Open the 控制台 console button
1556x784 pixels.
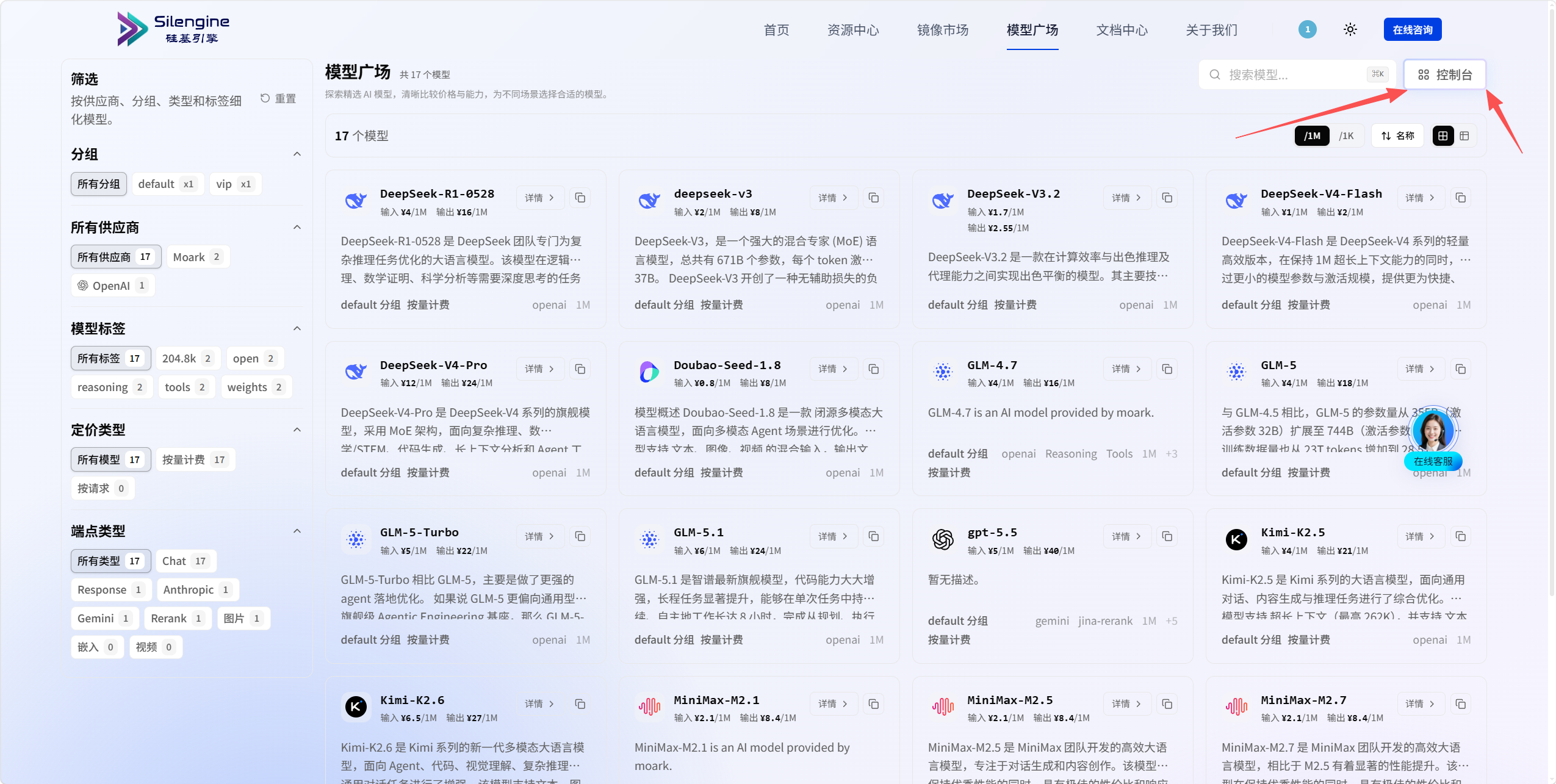coord(1444,74)
